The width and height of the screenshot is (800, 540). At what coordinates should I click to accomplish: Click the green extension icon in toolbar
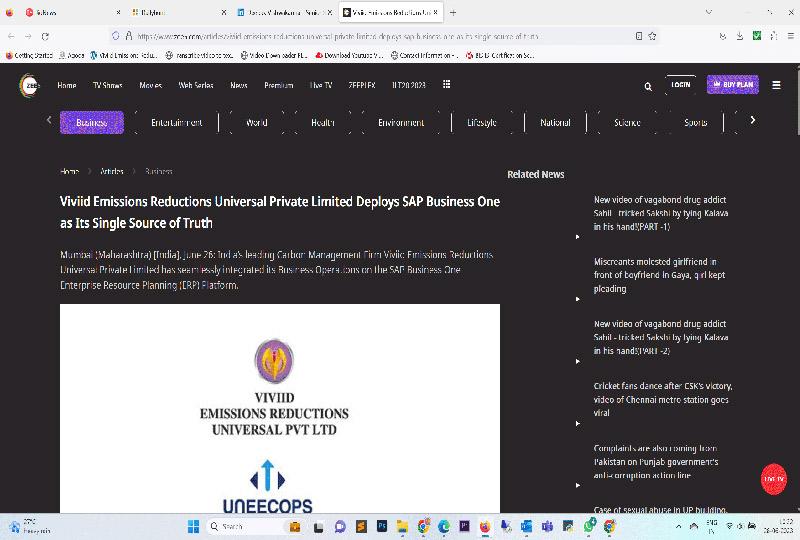click(757, 36)
